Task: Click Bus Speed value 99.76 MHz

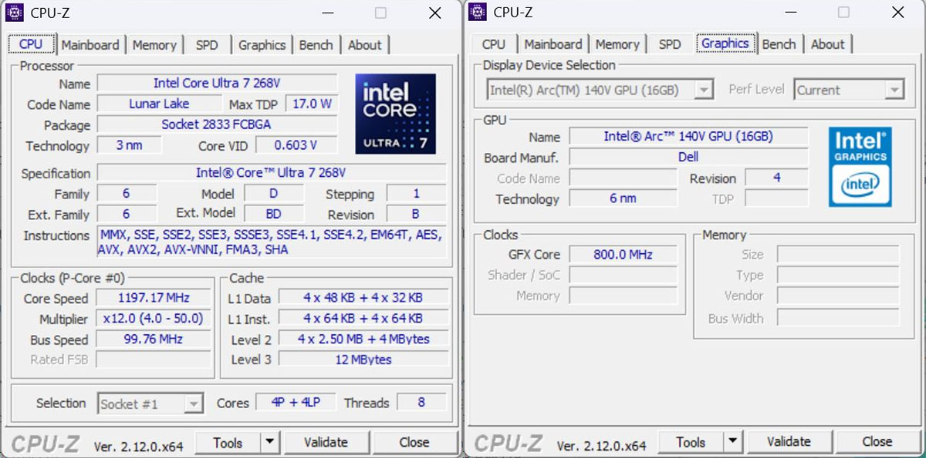Action: (x=153, y=339)
